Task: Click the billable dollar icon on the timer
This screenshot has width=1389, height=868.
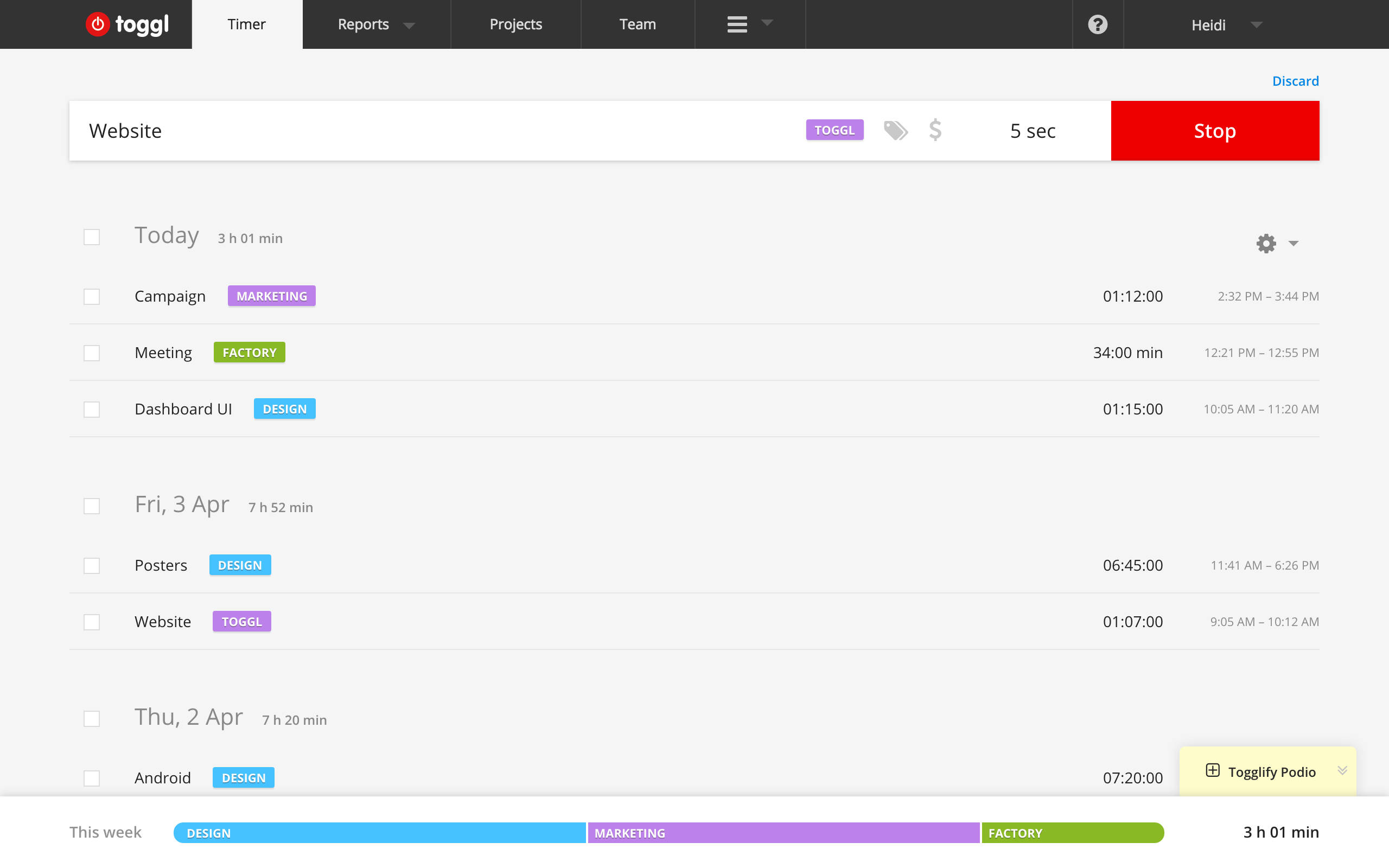Action: tap(934, 130)
